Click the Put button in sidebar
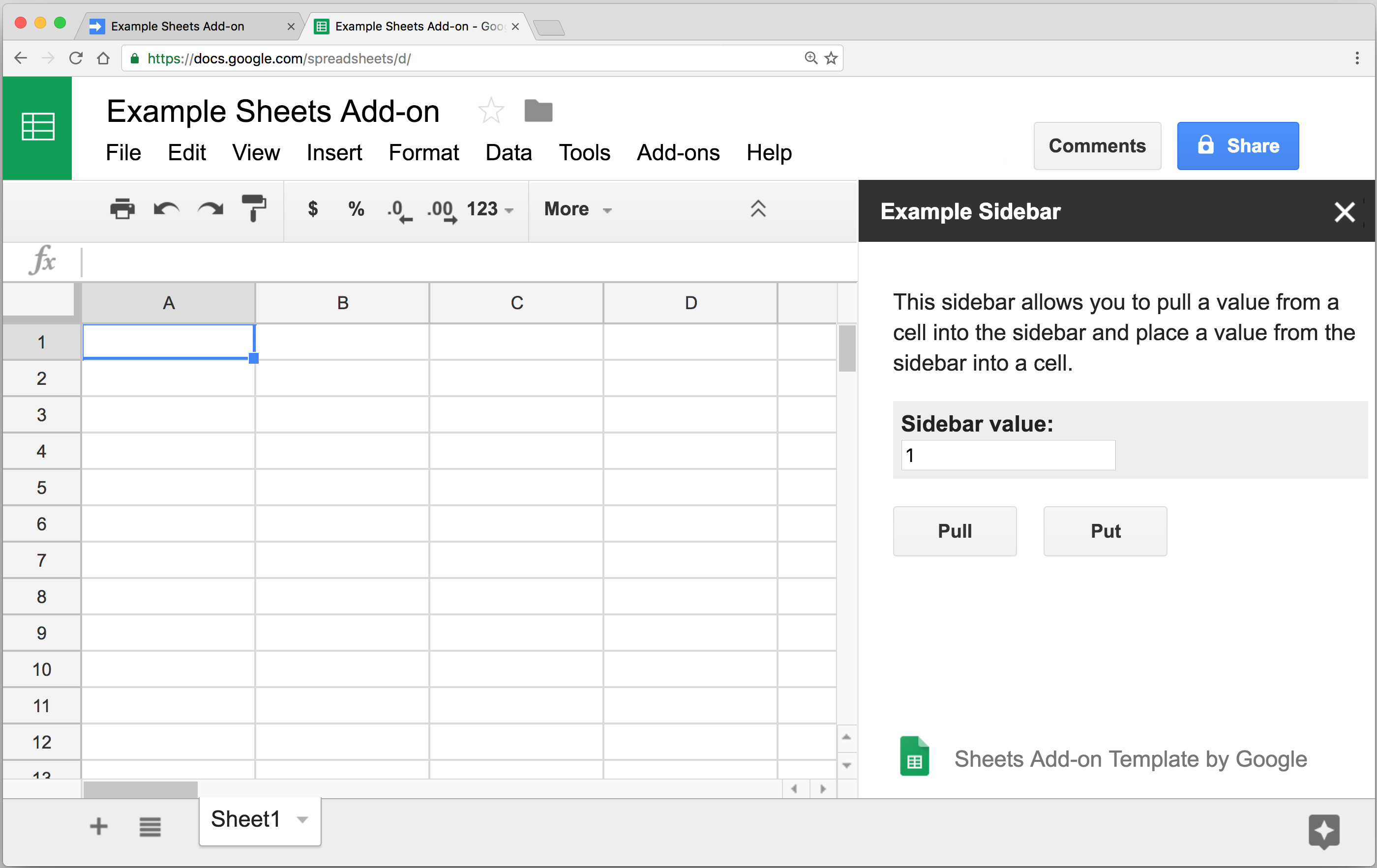Viewport: 1377px width, 868px height. [x=1105, y=530]
